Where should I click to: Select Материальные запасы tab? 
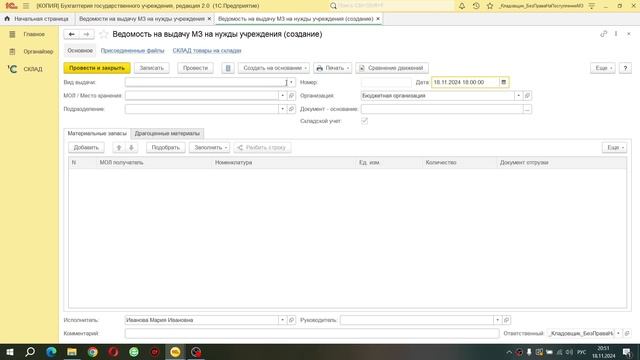[97, 133]
